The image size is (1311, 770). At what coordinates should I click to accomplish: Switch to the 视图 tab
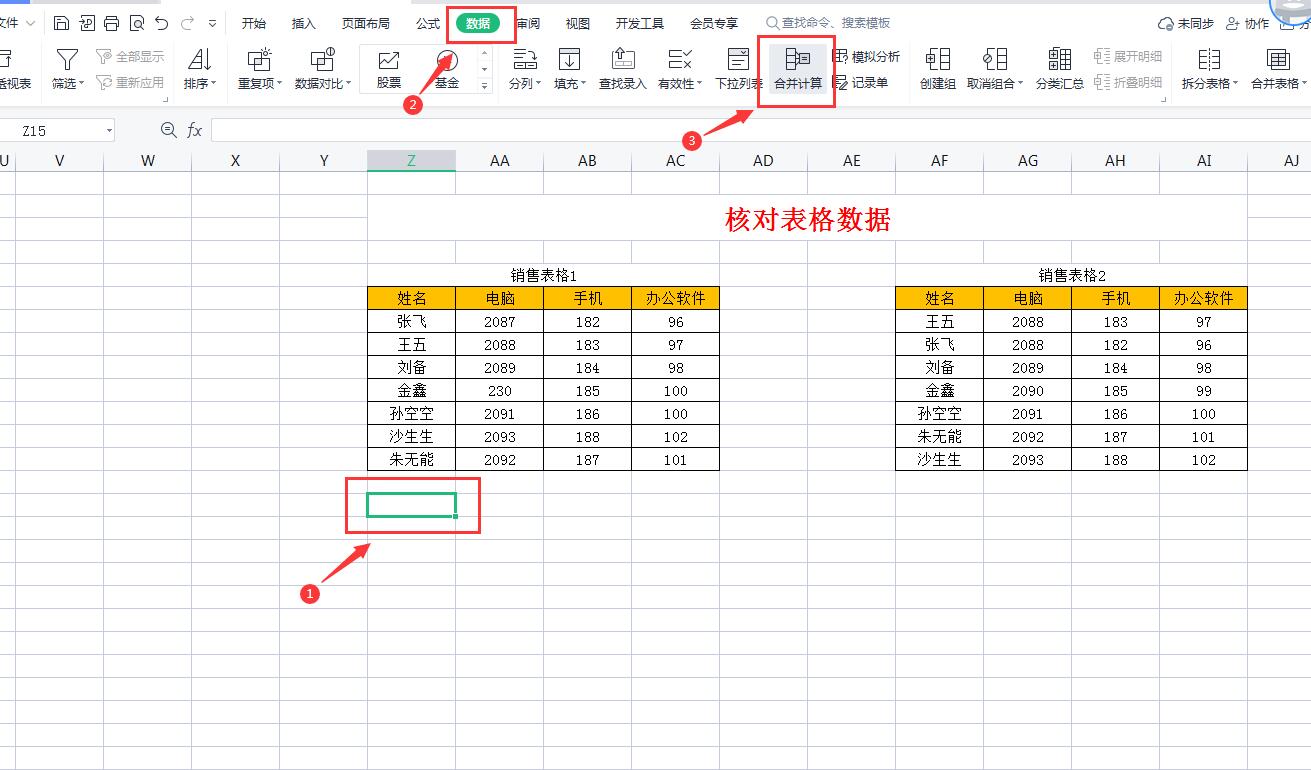(x=578, y=23)
